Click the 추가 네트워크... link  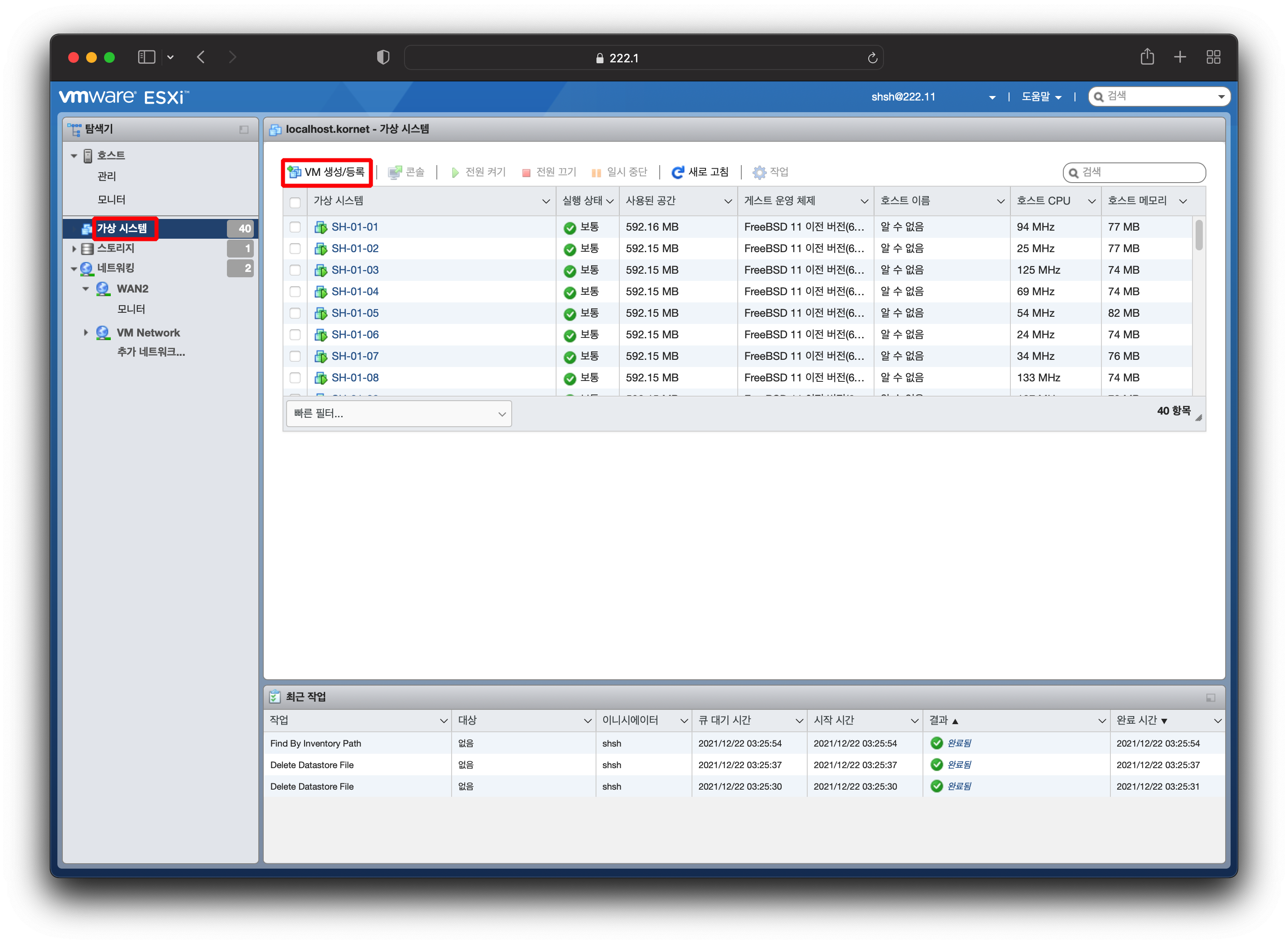point(151,352)
